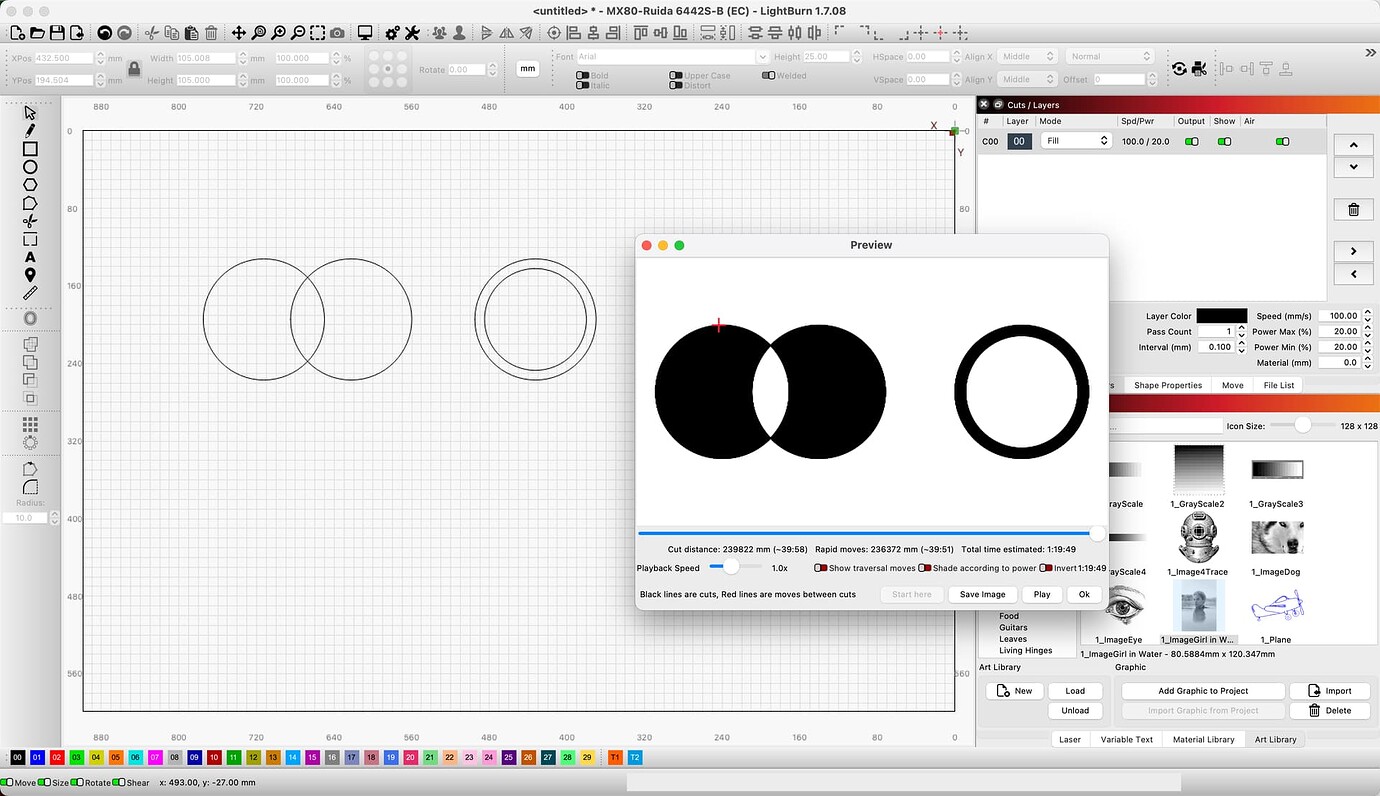Select the Create Text tool
The image size is (1380, 796).
[30, 254]
